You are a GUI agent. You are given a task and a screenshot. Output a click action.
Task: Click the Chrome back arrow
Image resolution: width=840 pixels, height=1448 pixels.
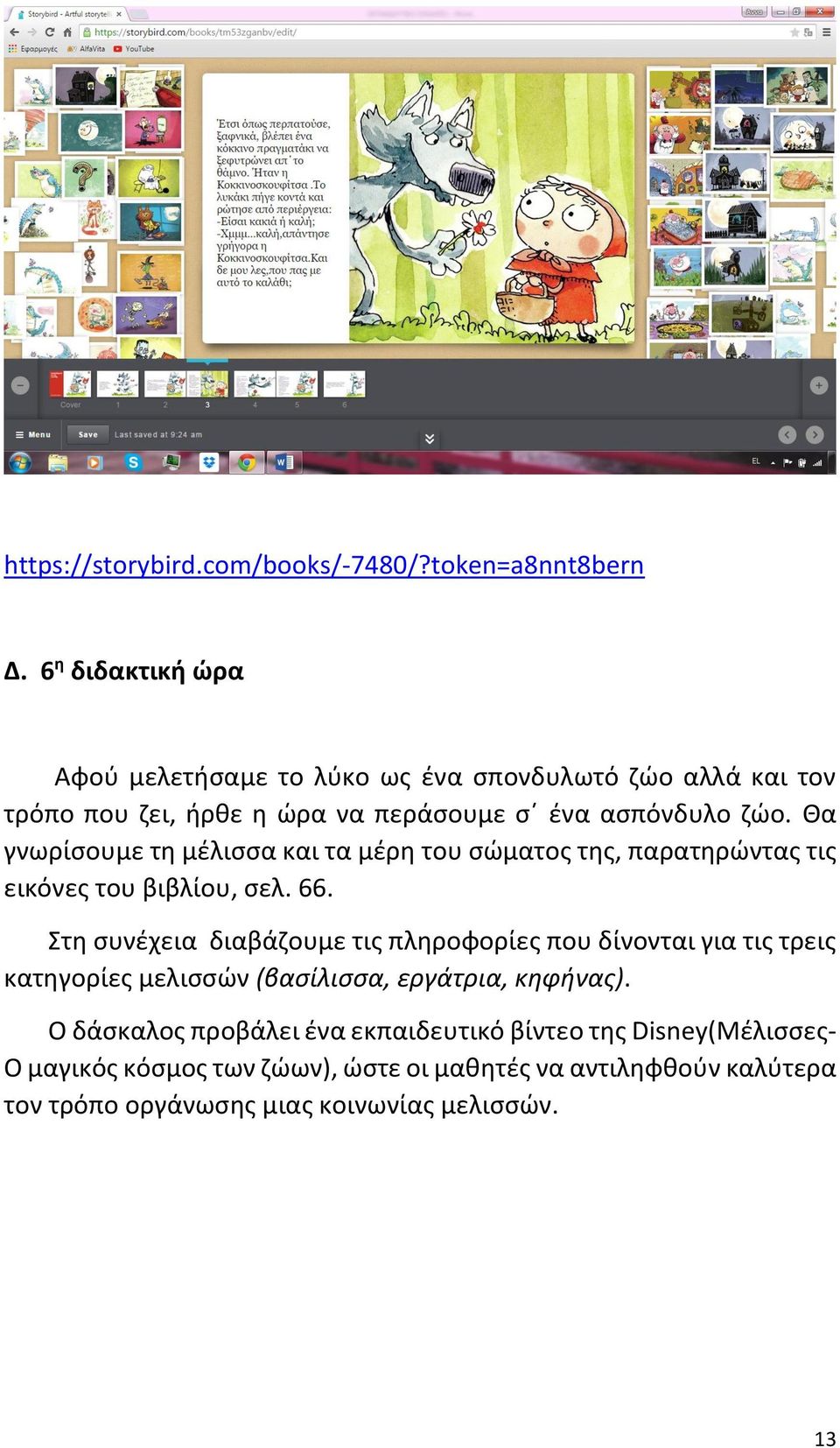(x=14, y=32)
